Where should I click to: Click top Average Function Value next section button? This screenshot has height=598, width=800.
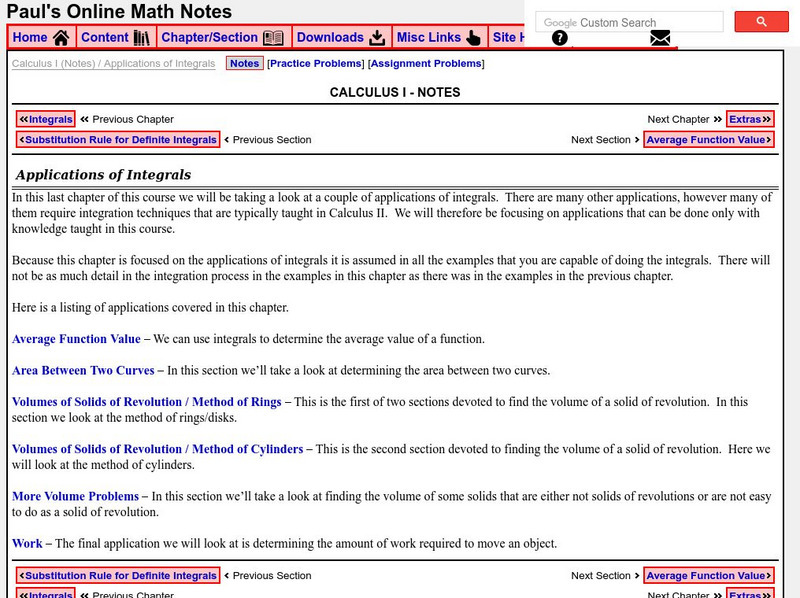(x=709, y=139)
